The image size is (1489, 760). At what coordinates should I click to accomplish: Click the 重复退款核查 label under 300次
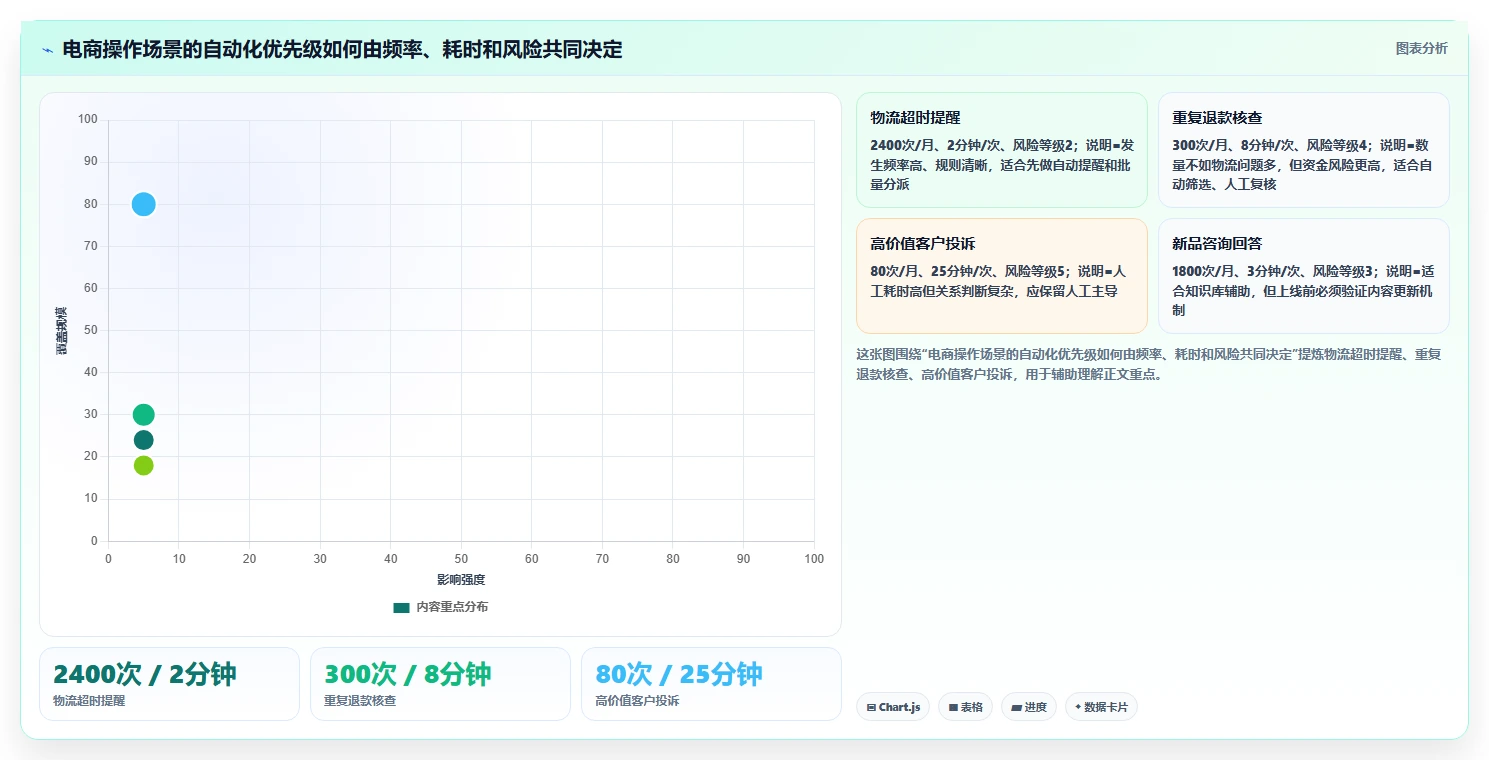[x=360, y=701]
